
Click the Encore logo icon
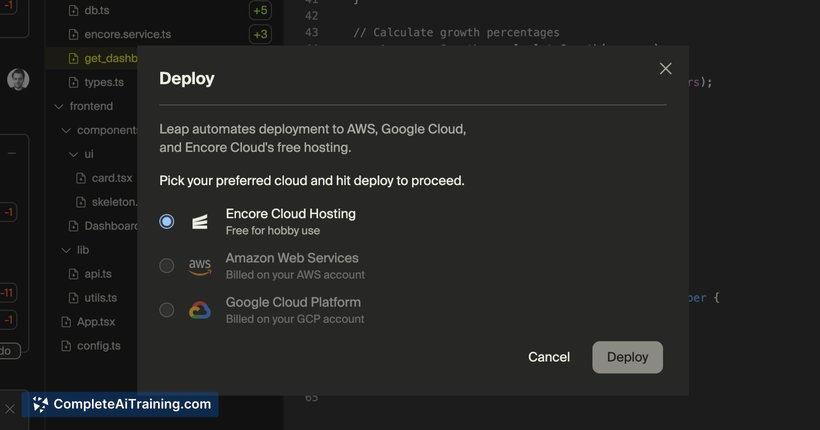click(x=200, y=222)
